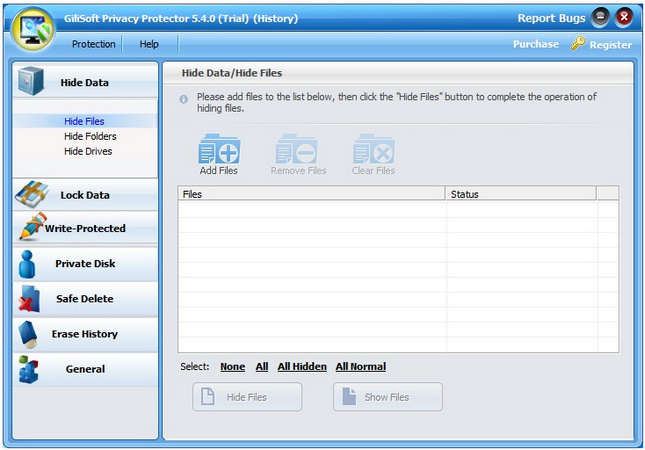Viewport: 645px width, 450px height.
Task: Open the Erase History section
Action: [85, 334]
